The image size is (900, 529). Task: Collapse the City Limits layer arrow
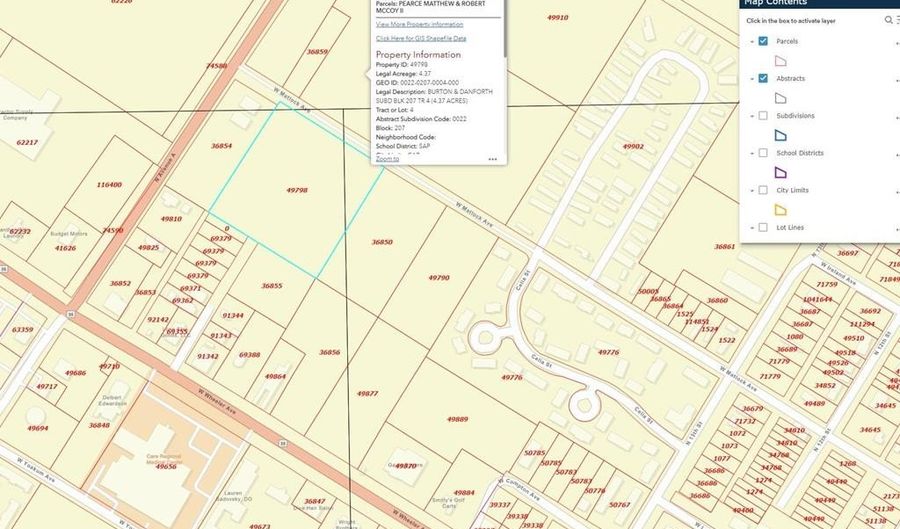(x=751, y=190)
